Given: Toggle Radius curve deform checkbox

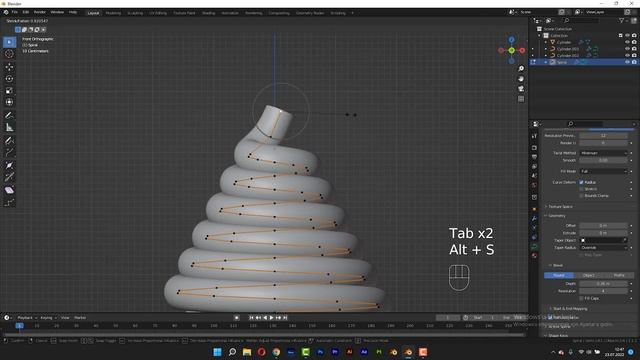Looking at the screenshot, I should pyautogui.click(x=581, y=182).
